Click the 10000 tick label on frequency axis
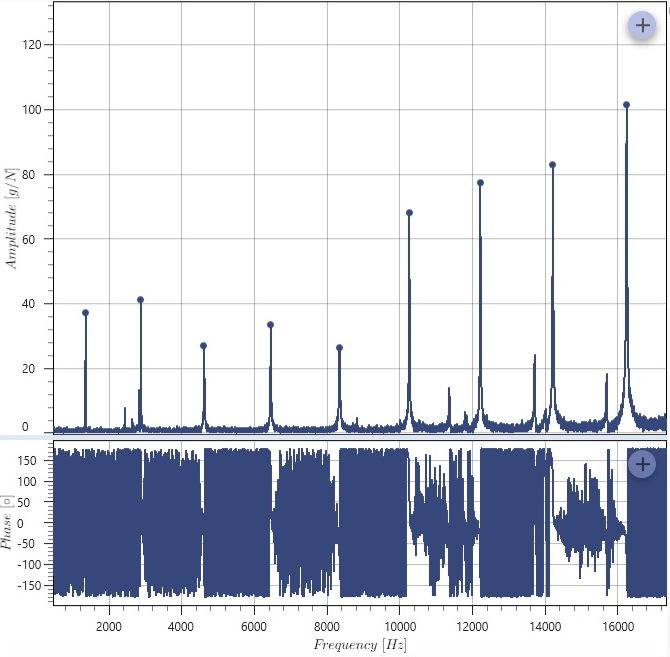Screen dimensions: 670x657 400,627
